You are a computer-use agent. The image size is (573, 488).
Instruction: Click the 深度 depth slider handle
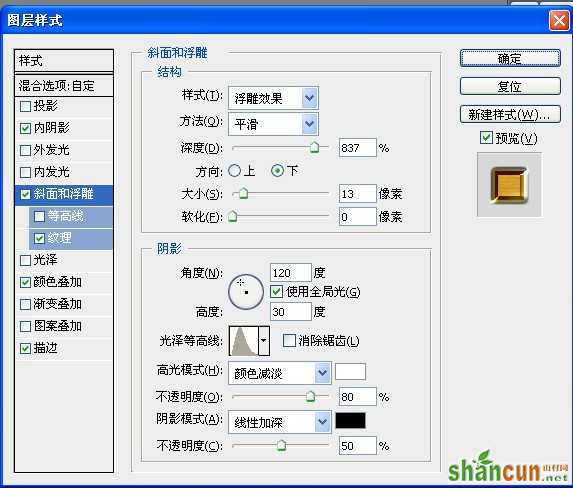tap(314, 147)
